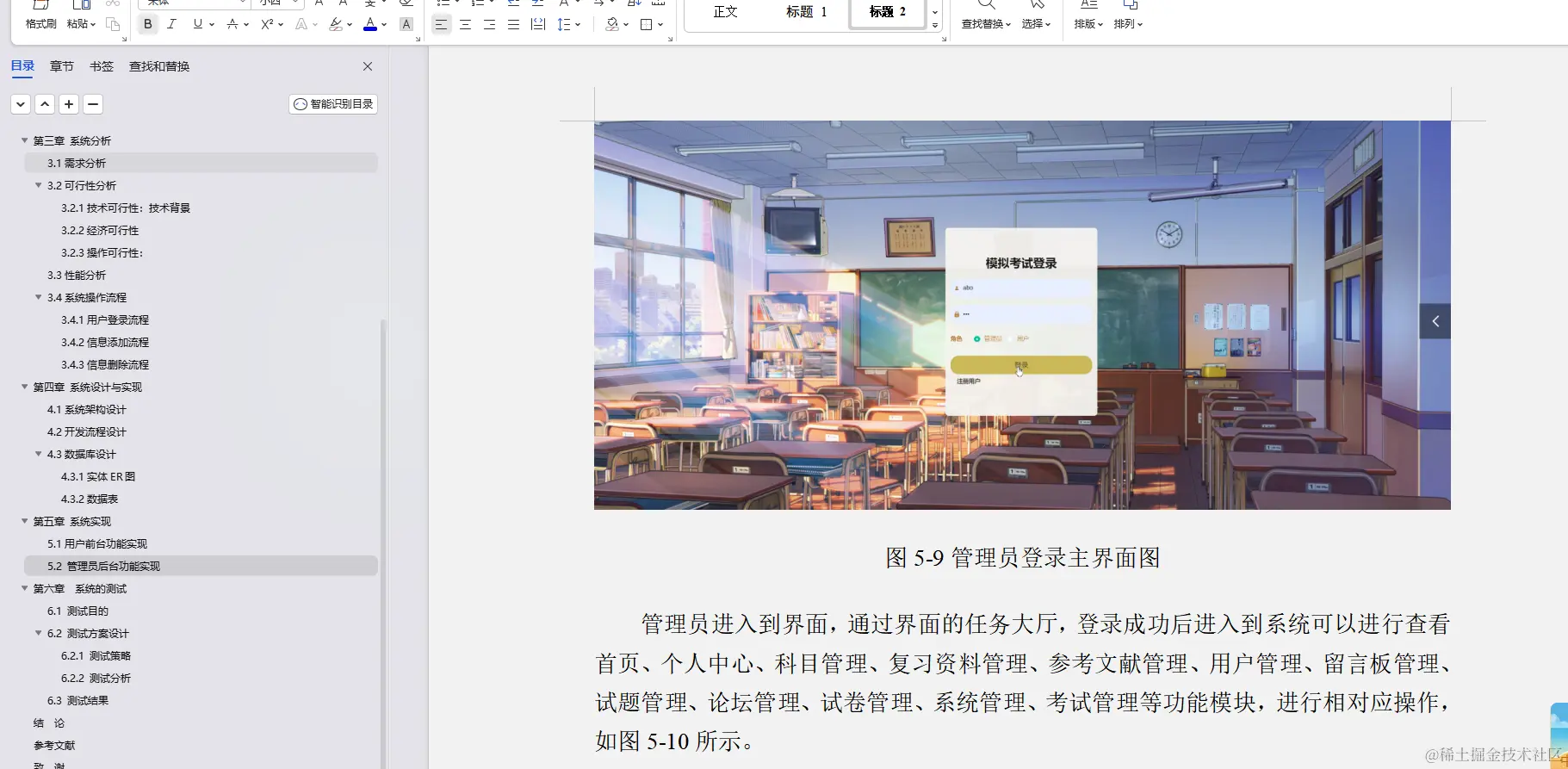Screen dimensions: 1568x769
Task: Switch to the 目录 tab
Action: click(22, 66)
